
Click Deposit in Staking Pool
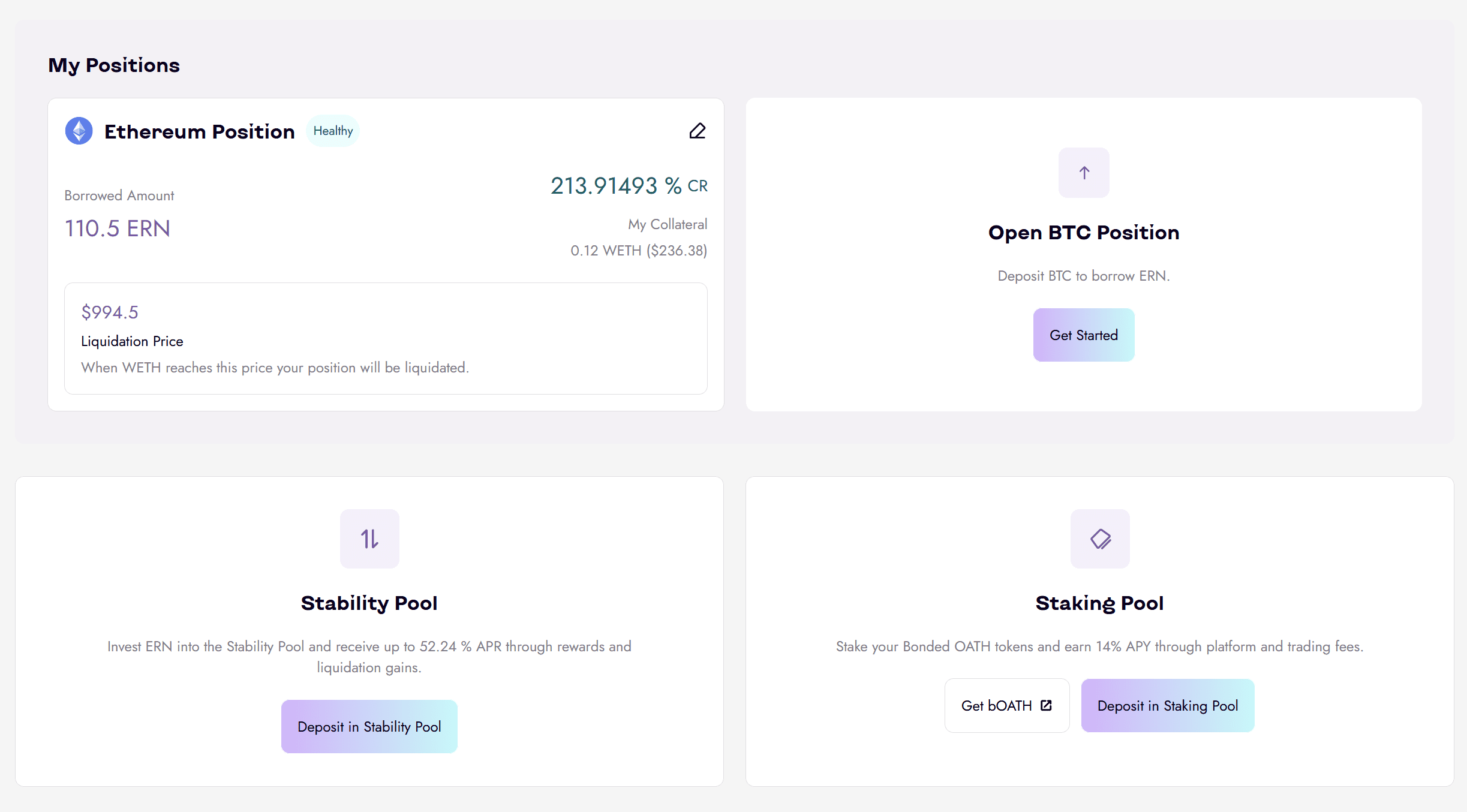click(x=1168, y=705)
